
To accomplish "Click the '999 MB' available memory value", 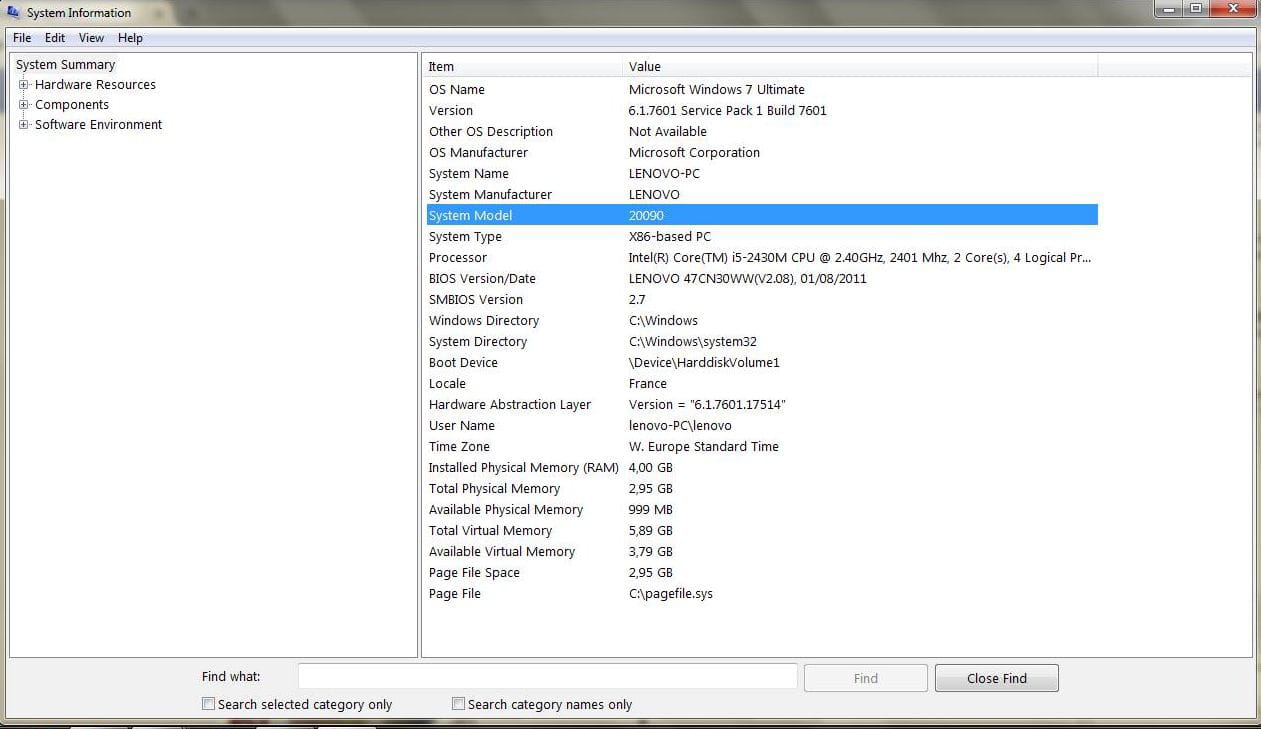I will click(x=650, y=510).
